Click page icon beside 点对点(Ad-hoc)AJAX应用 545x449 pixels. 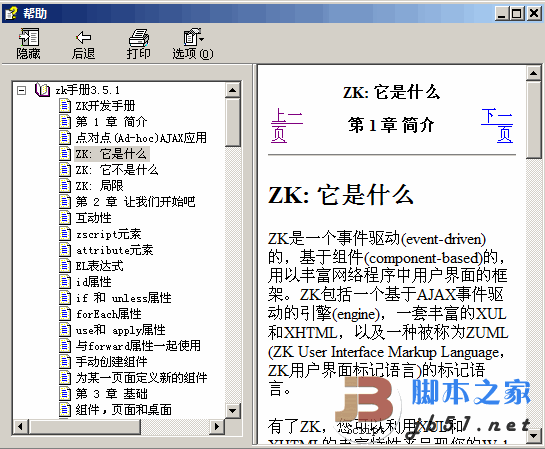(x=65, y=138)
